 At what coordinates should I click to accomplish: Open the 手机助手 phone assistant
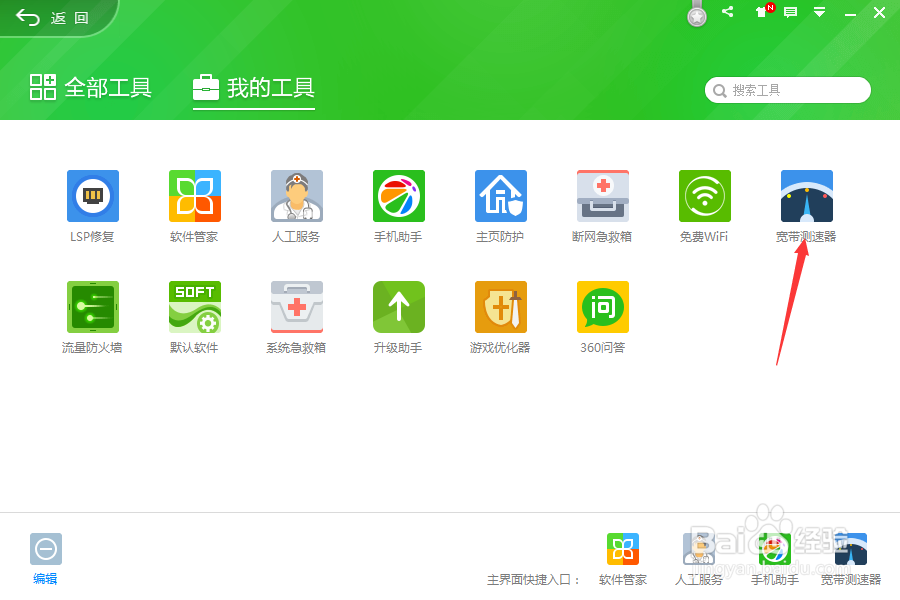pos(398,196)
